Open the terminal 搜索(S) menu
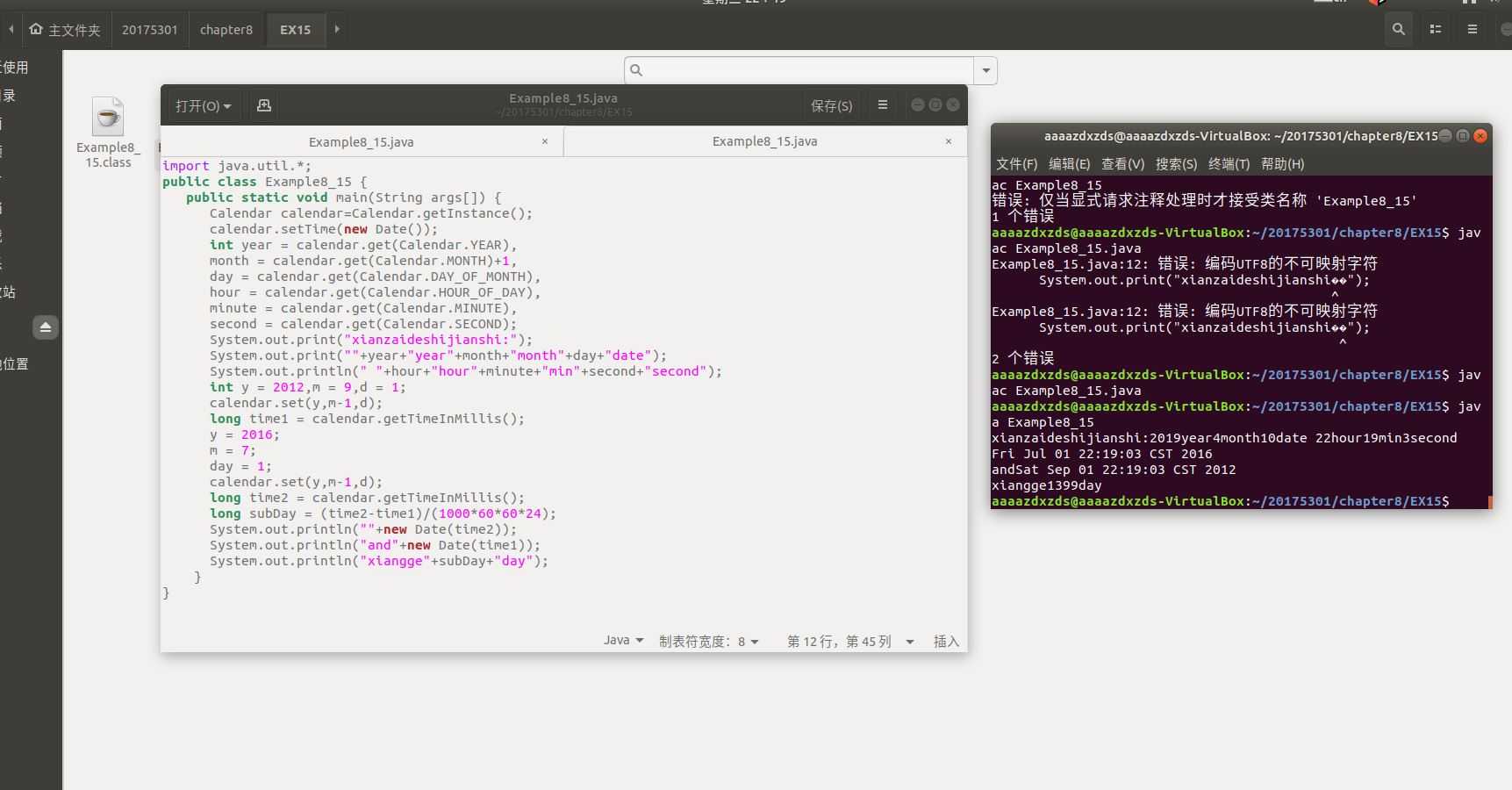Image resolution: width=1512 pixels, height=790 pixels. click(x=1176, y=164)
